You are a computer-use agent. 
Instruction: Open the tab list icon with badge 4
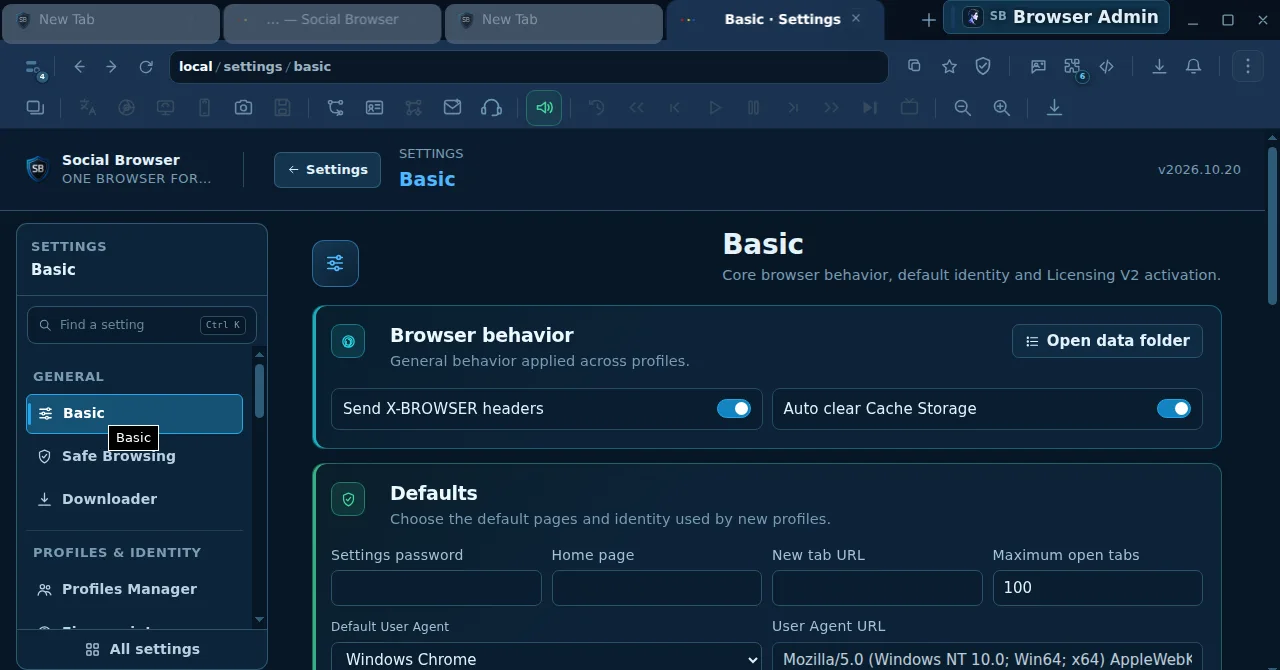(35, 67)
